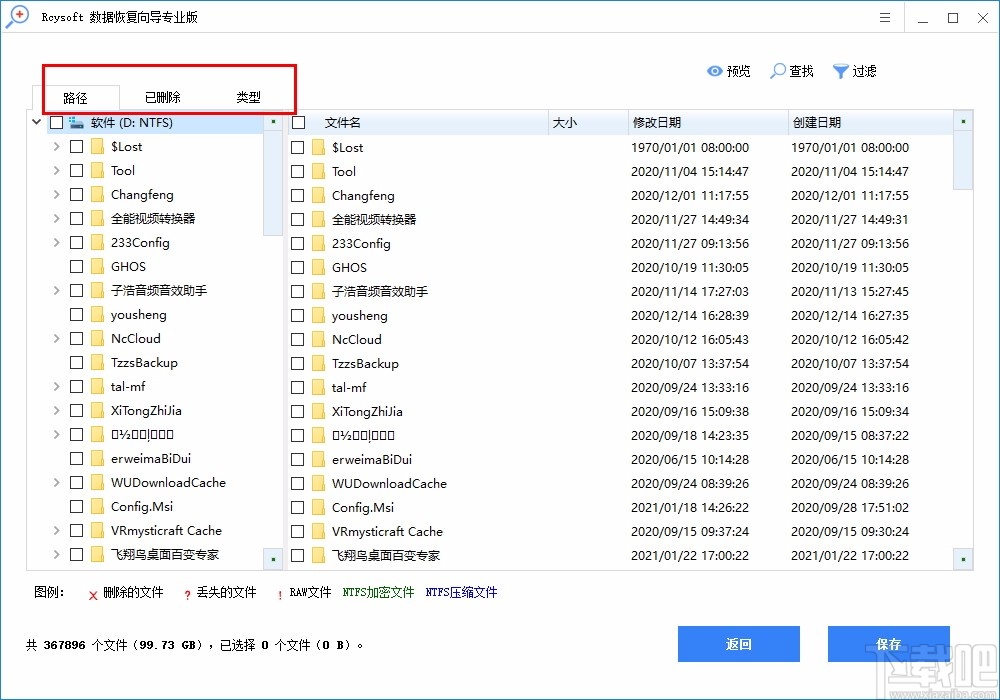Select the checkbox for yousheng in file list
This screenshot has height=700, width=1000.
(x=297, y=315)
